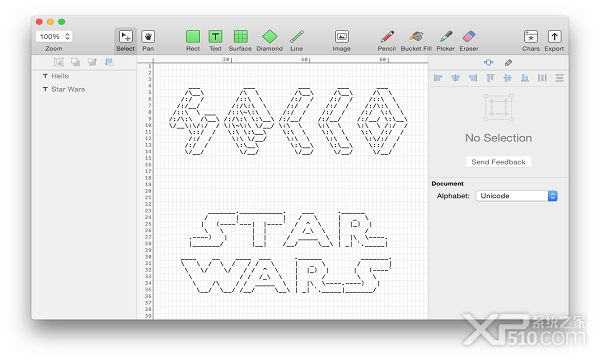Select the Line tool
600x360 pixels.
[x=297, y=41]
